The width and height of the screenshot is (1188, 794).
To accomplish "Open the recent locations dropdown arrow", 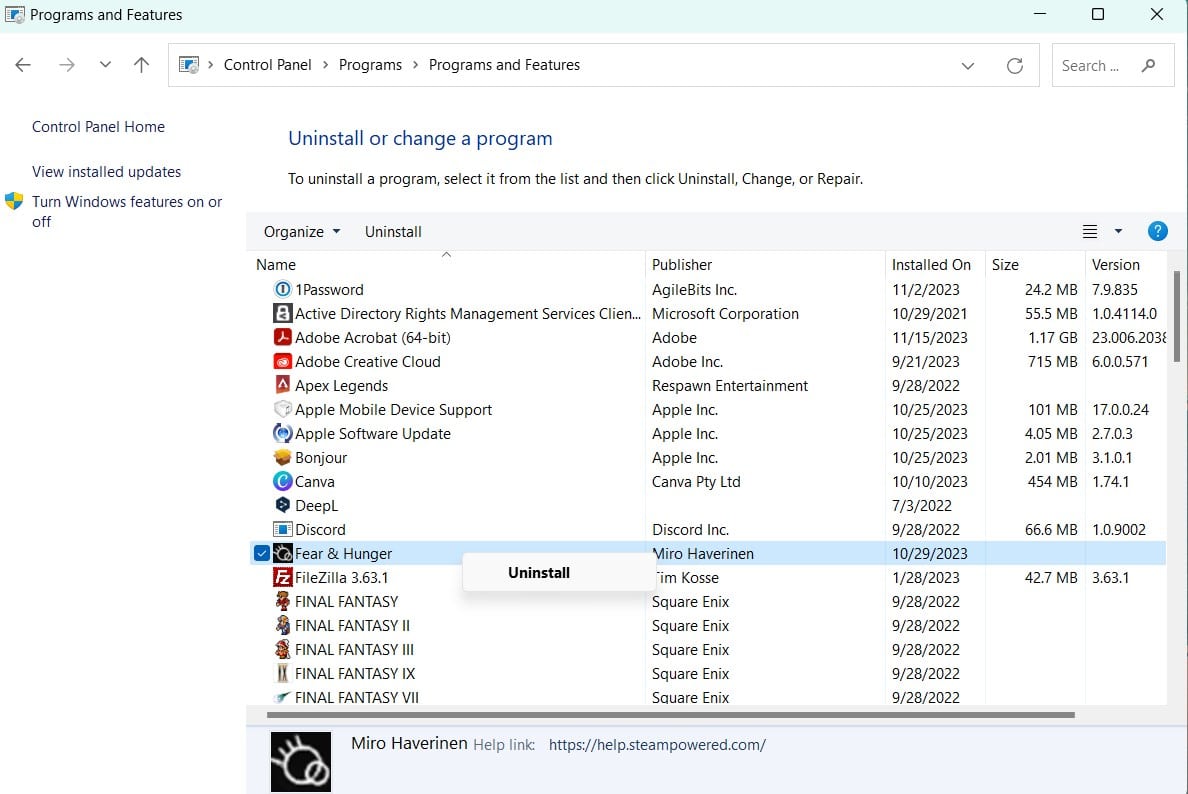I will click(x=105, y=65).
